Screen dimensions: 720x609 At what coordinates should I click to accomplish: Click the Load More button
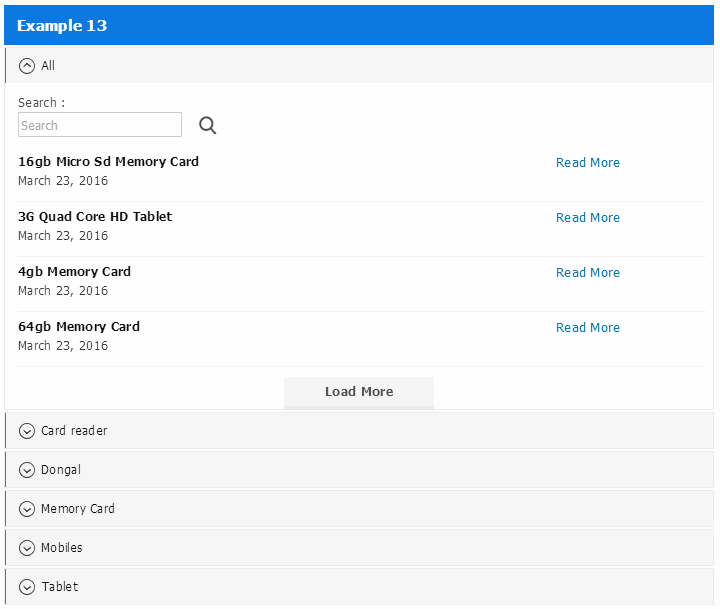(x=359, y=392)
